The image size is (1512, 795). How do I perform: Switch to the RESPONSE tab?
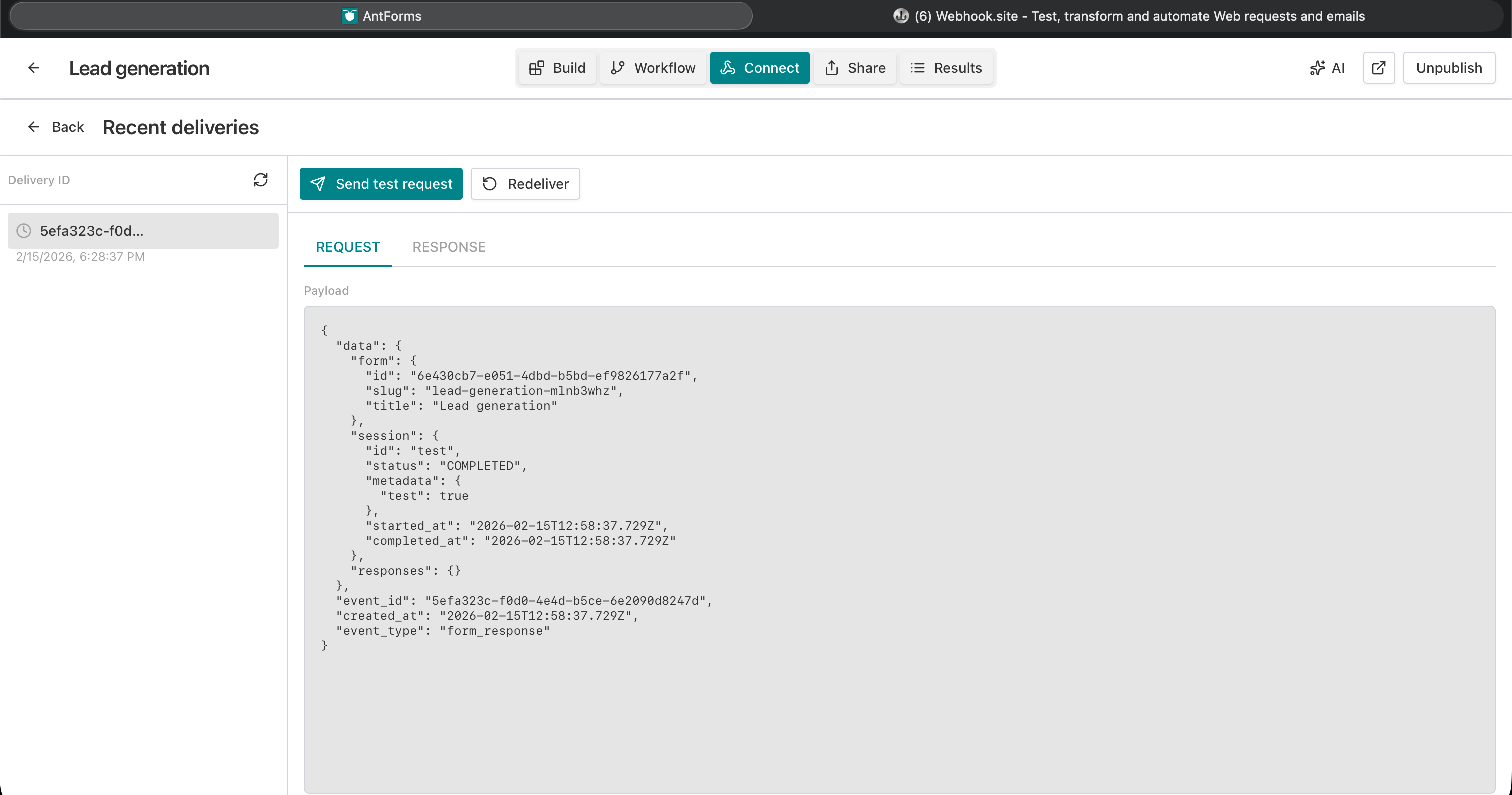pos(449,246)
